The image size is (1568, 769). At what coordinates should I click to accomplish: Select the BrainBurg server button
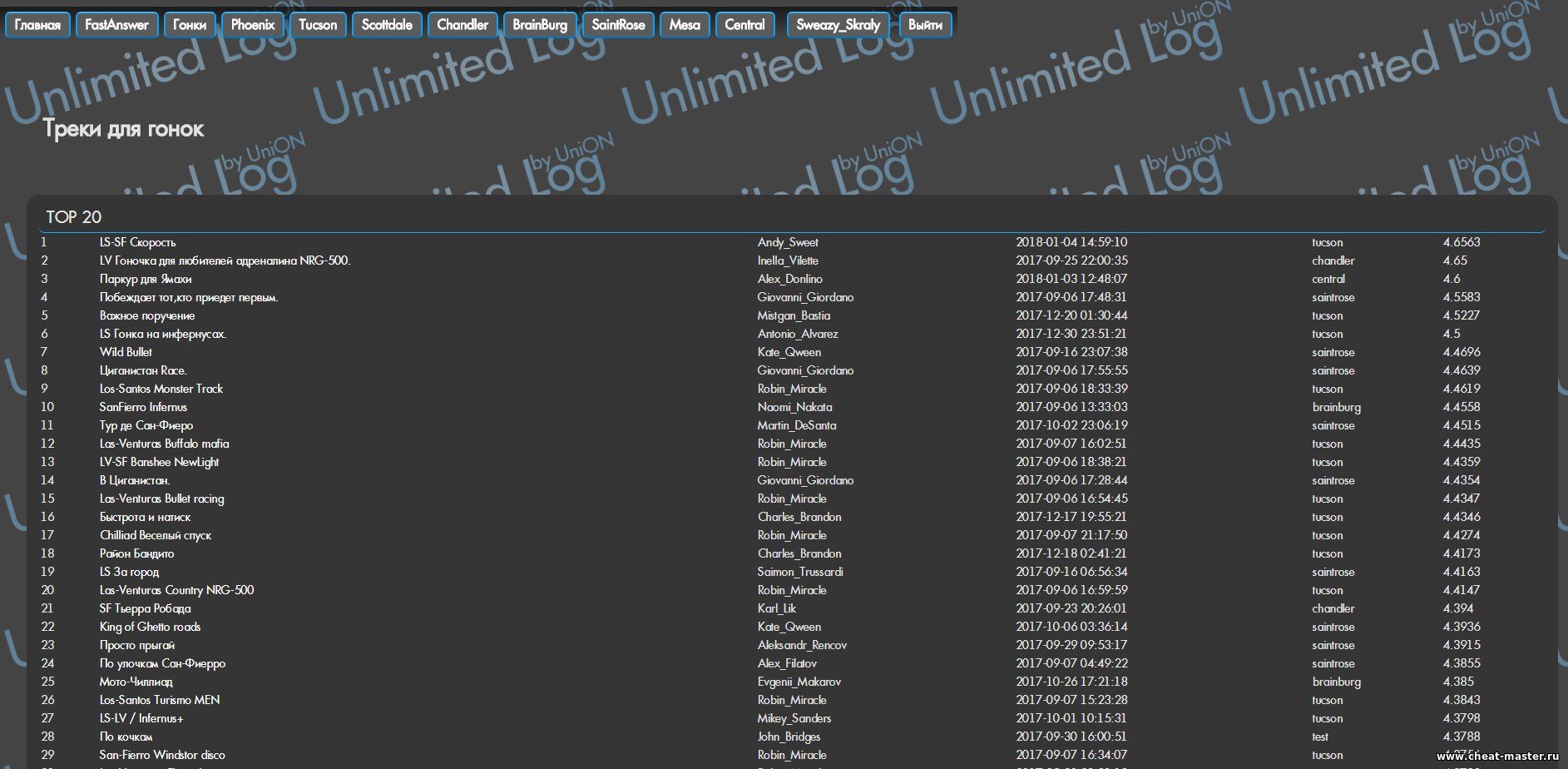(x=540, y=25)
